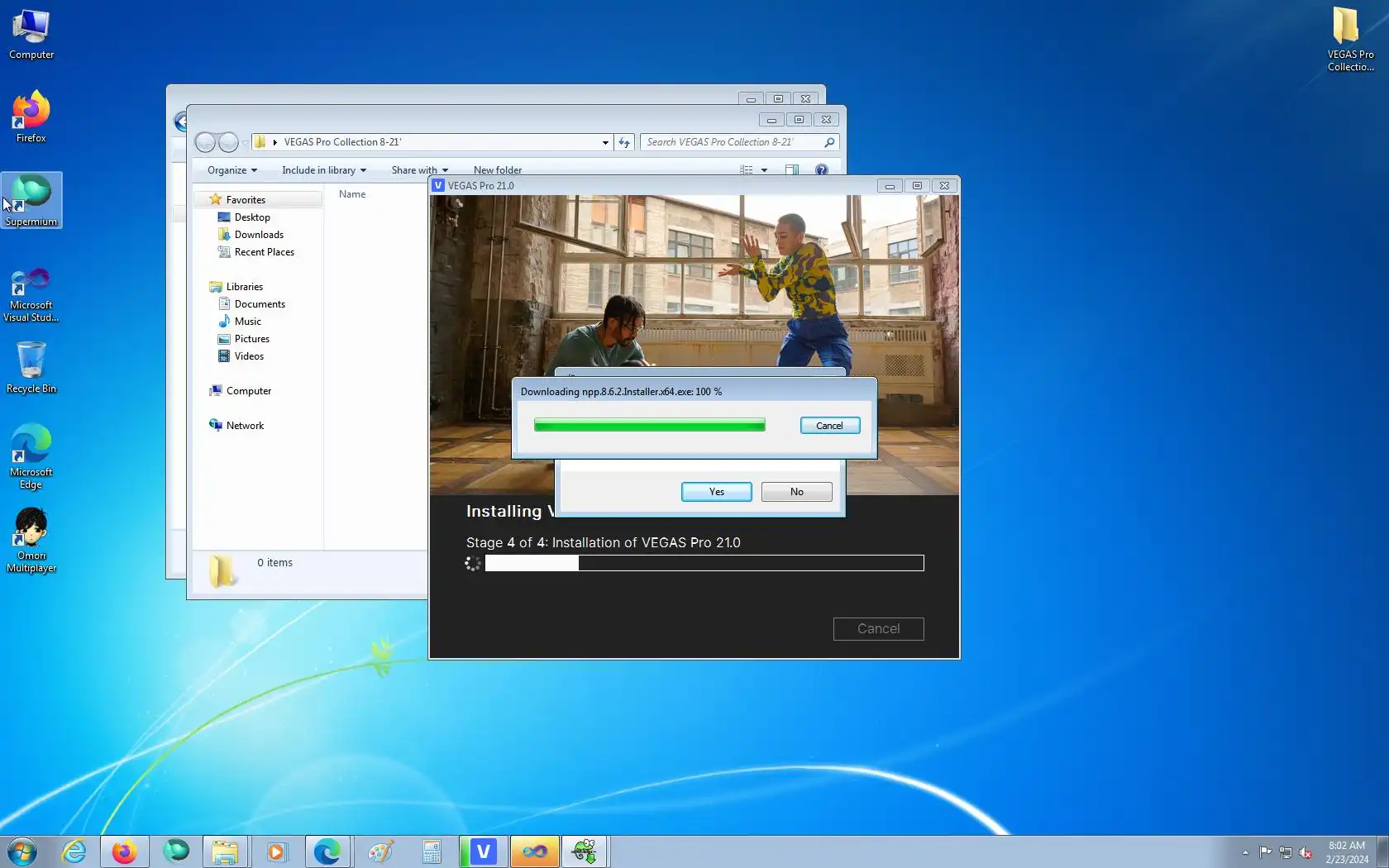Switch to Microsoft Edge in the taskbar
This screenshot has height=868, width=1389.
coord(327,851)
